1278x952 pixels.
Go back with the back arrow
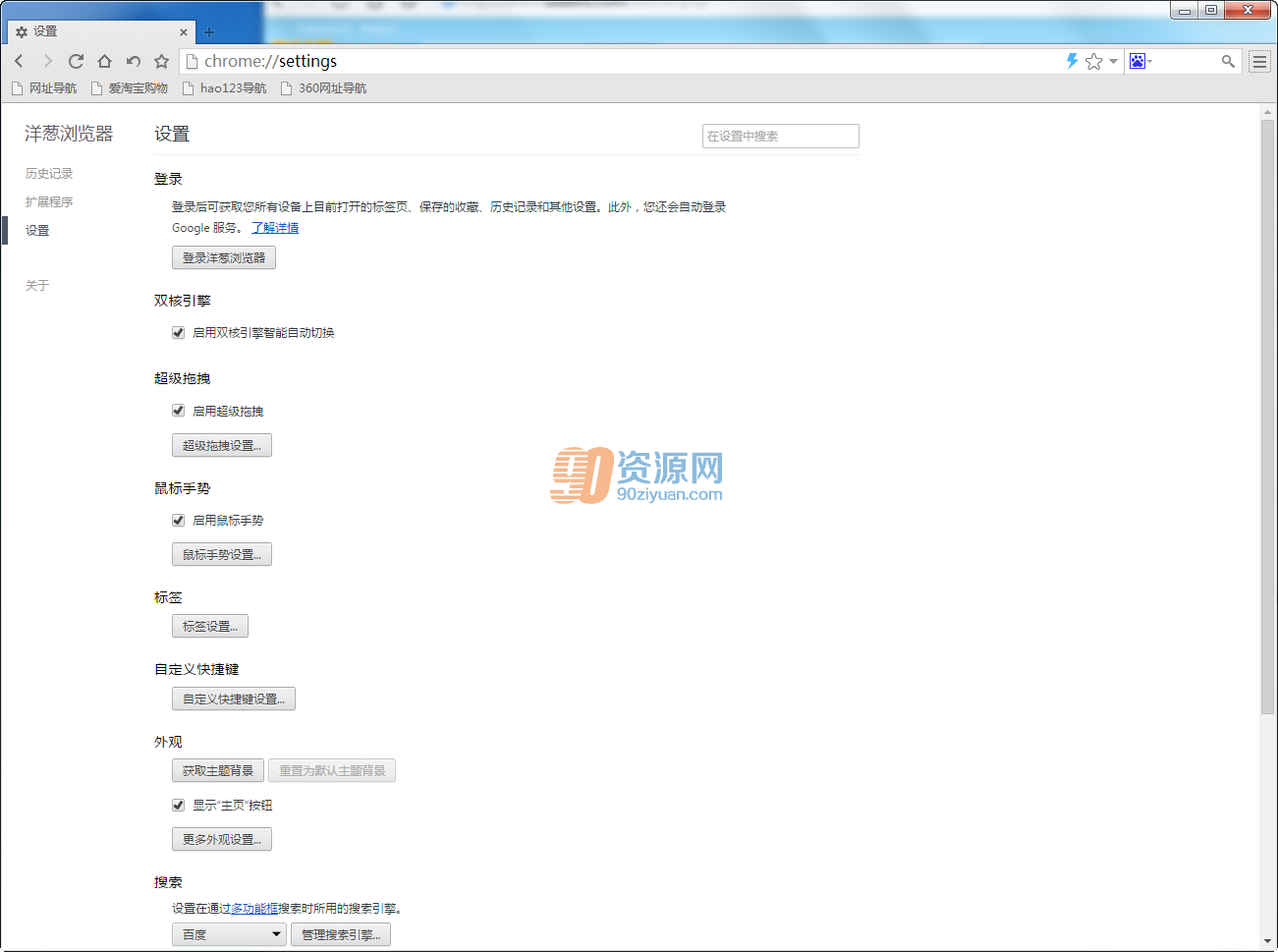pyautogui.click(x=19, y=61)
